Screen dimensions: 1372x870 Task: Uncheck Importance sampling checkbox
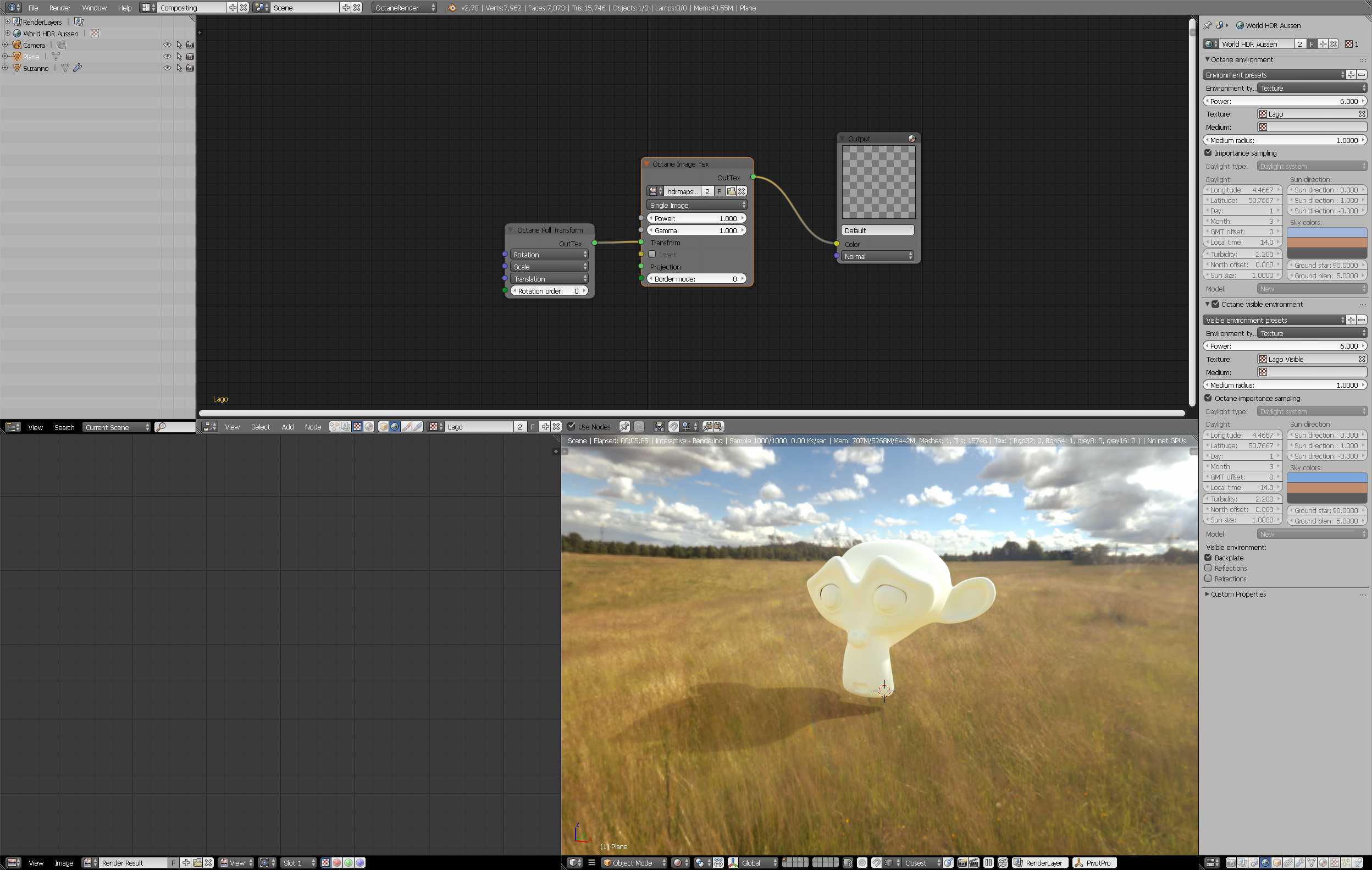[x=1208, y=153]
